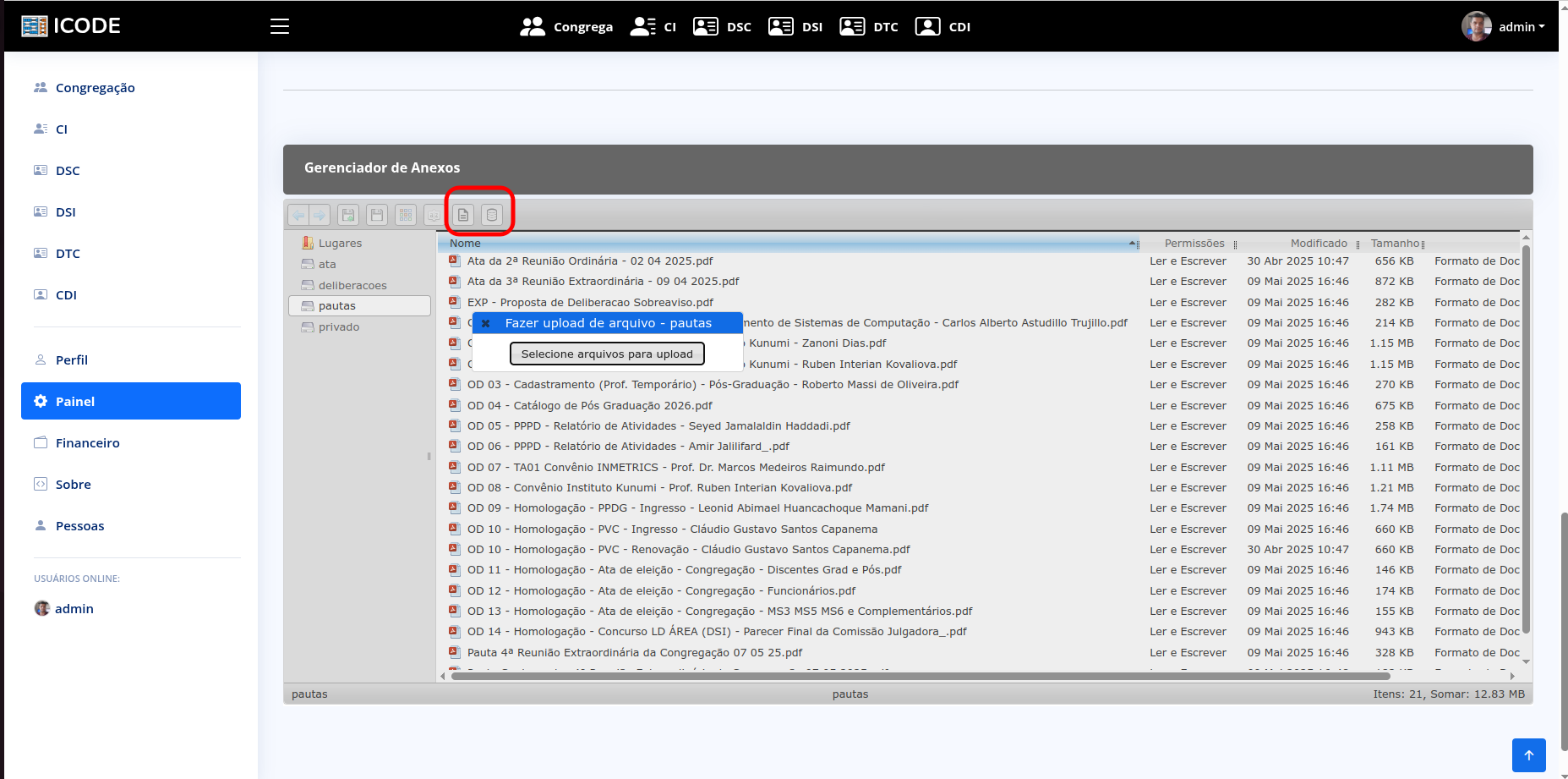Click the a-z sort icon in toolbar

point(434,216)
